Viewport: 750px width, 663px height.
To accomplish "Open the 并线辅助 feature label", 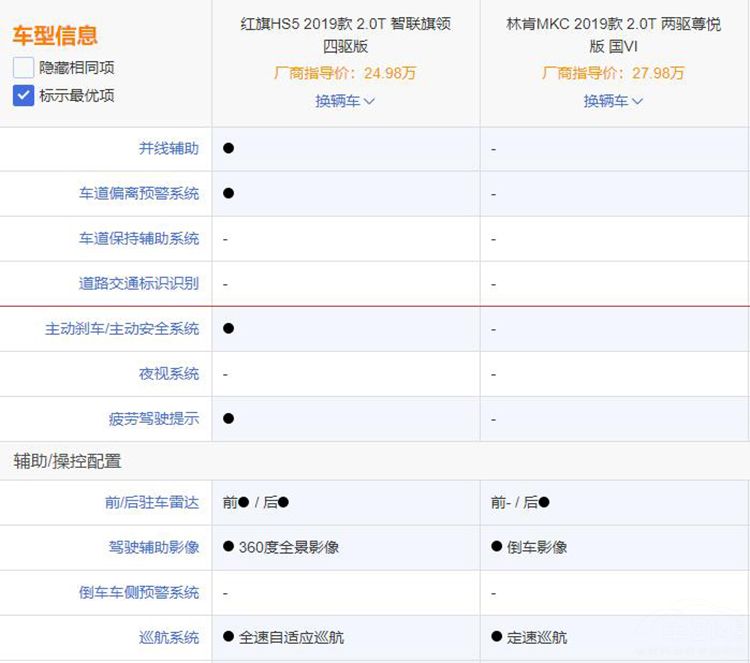I will (168, 148).
